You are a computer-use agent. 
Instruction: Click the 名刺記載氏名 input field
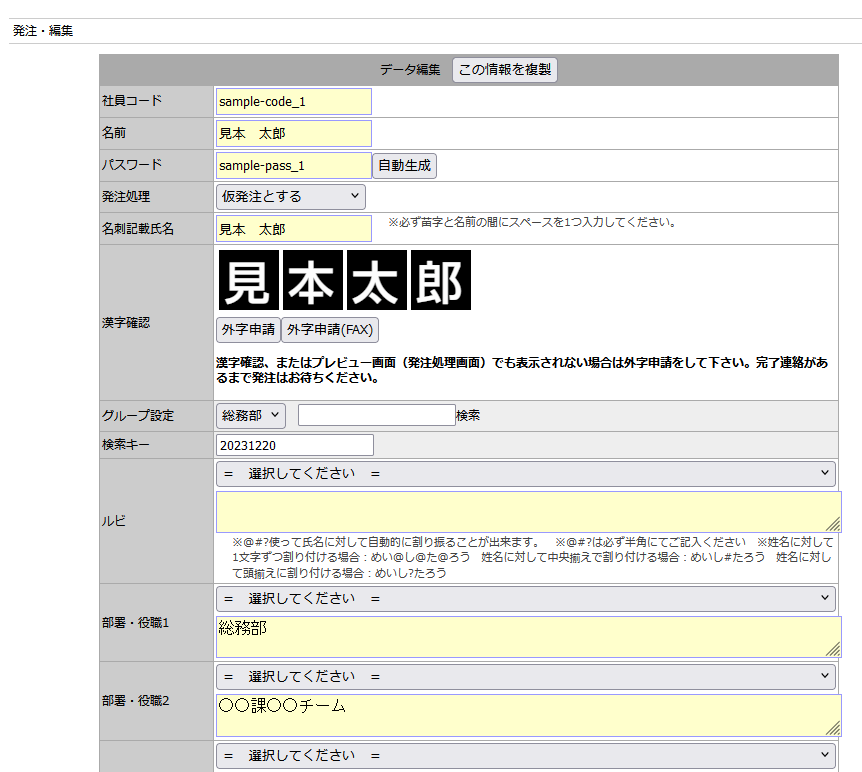[x=293, y=229]
